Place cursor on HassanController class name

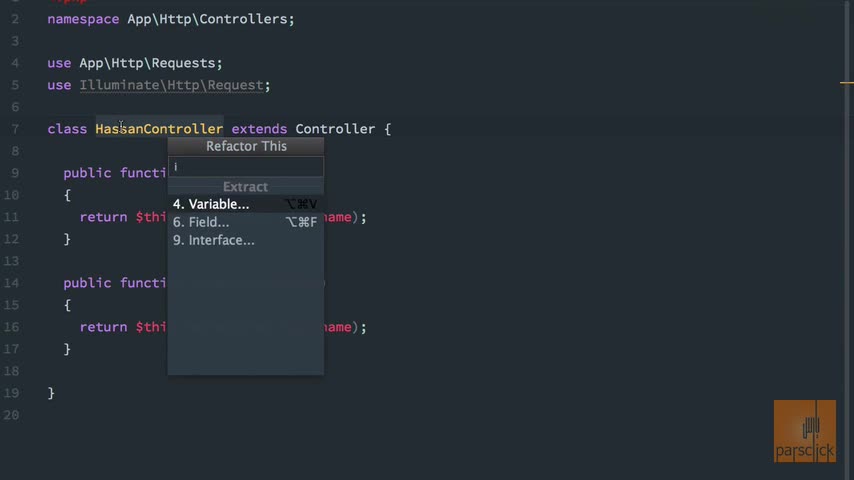click(x=159, y=129)
